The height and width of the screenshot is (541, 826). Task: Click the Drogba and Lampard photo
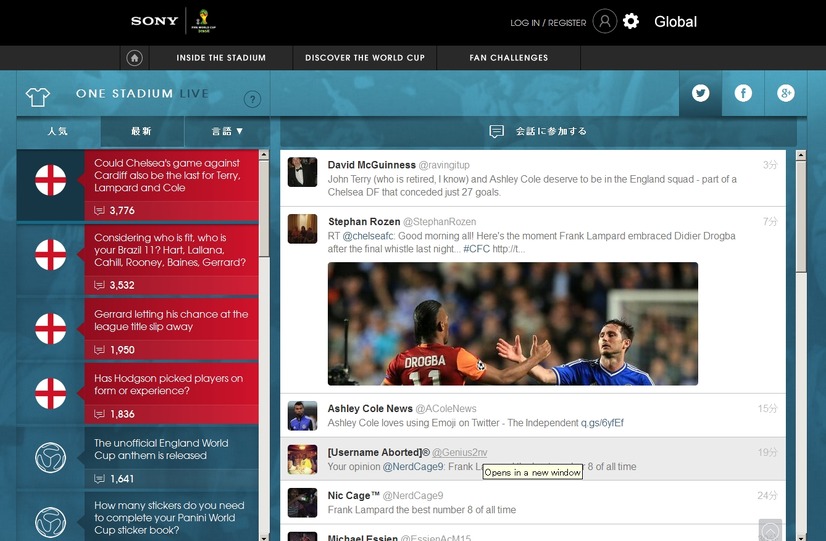[512, 323]
